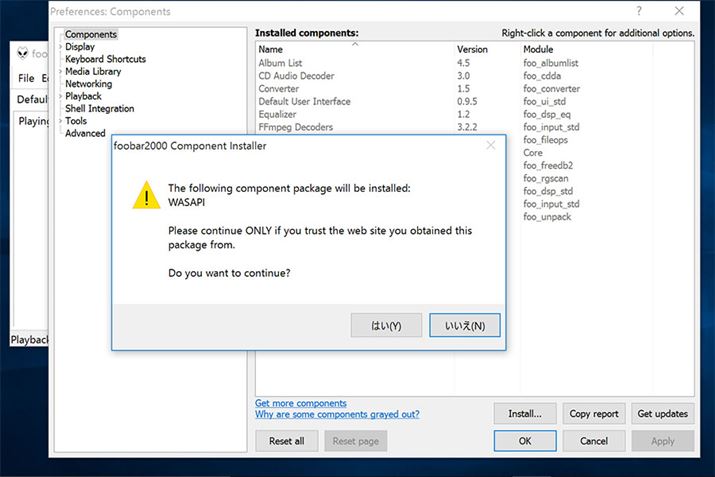This screenshot has height=477, width=715.
Task: Select the Default tab in foobar2000 window
Action: pyautogui.click(x=32, y=99)
